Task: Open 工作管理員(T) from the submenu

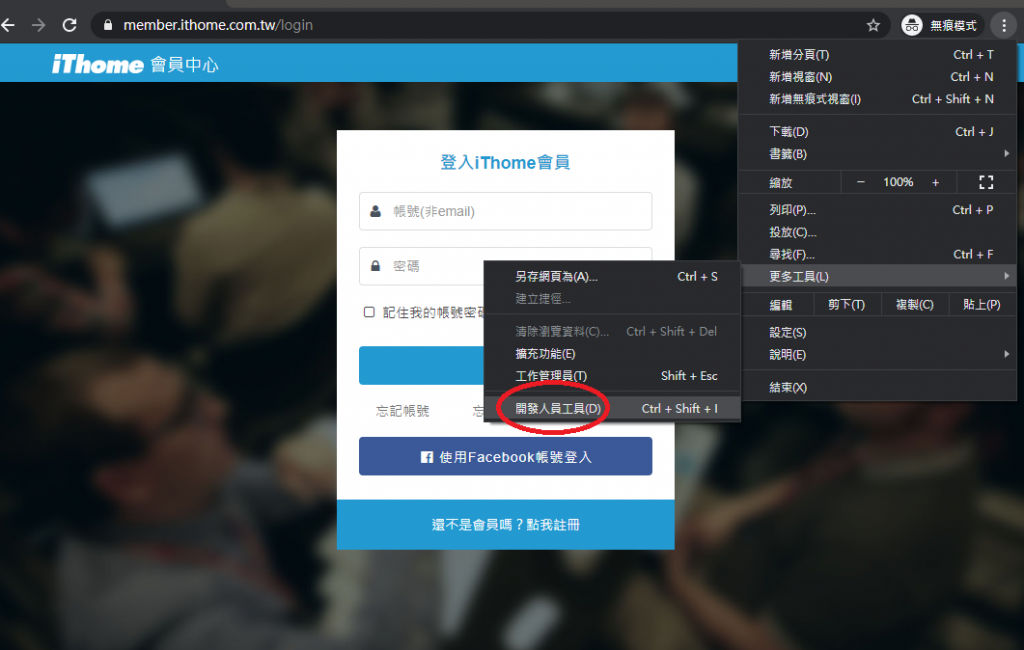Action: pyautogui.click(x=612, y=376)
